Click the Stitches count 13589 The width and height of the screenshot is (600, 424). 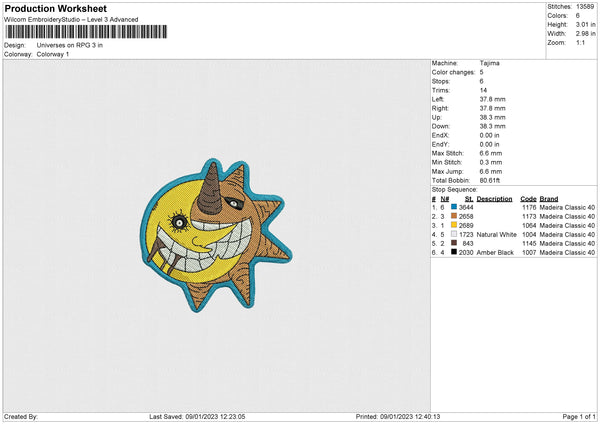pos(587,5)
